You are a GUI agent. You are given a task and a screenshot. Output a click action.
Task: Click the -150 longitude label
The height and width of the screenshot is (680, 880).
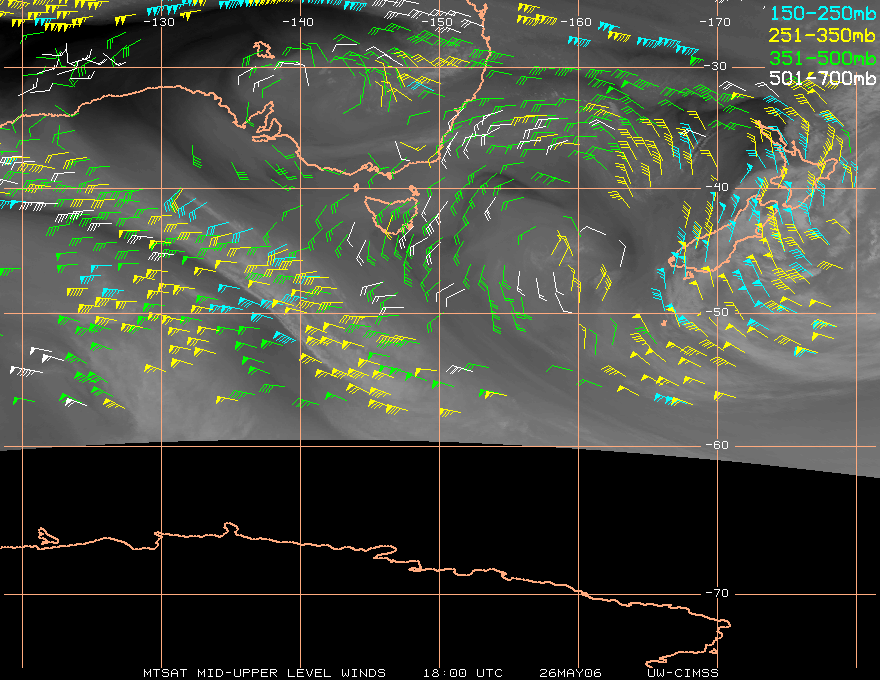[438, 21]
